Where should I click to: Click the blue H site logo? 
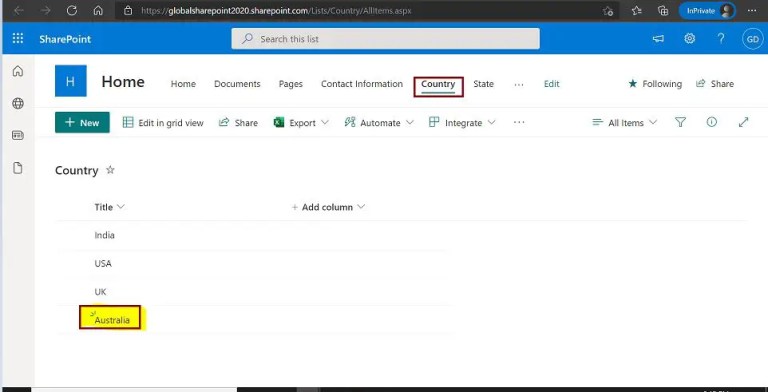(x=71, y=81)
